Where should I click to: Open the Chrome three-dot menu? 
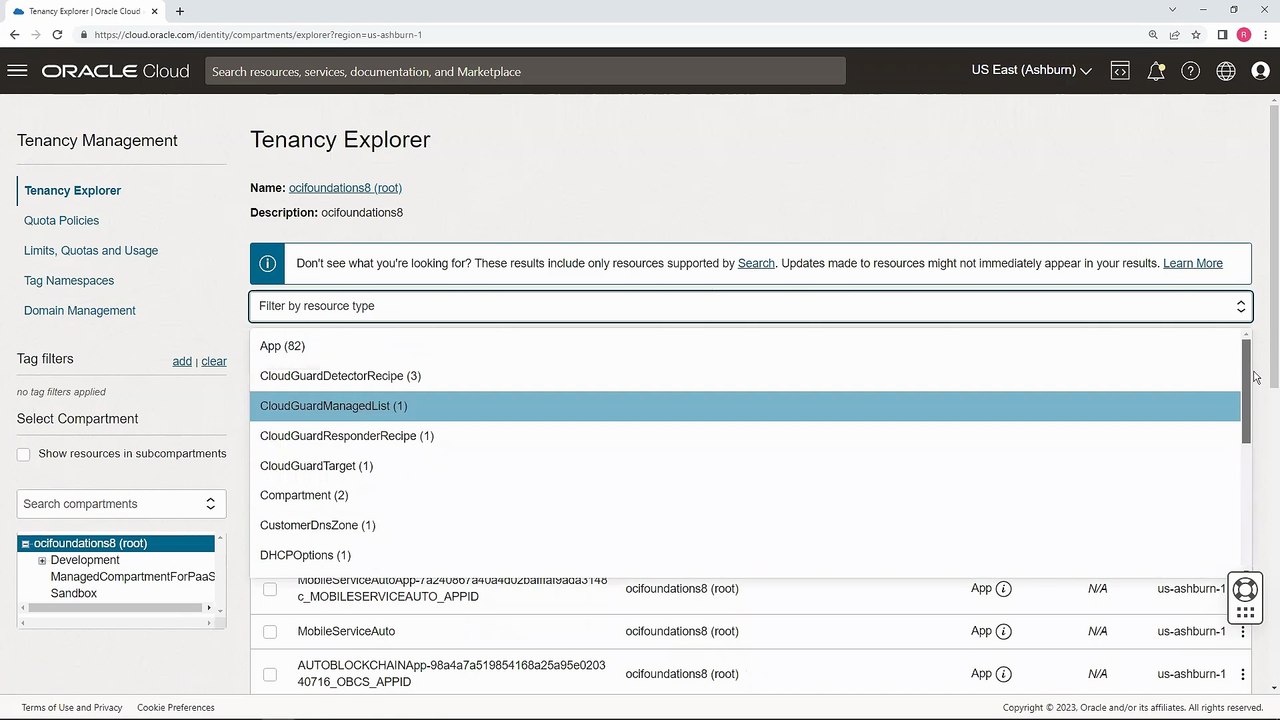pyautogui.click(x=1265, y=35)
